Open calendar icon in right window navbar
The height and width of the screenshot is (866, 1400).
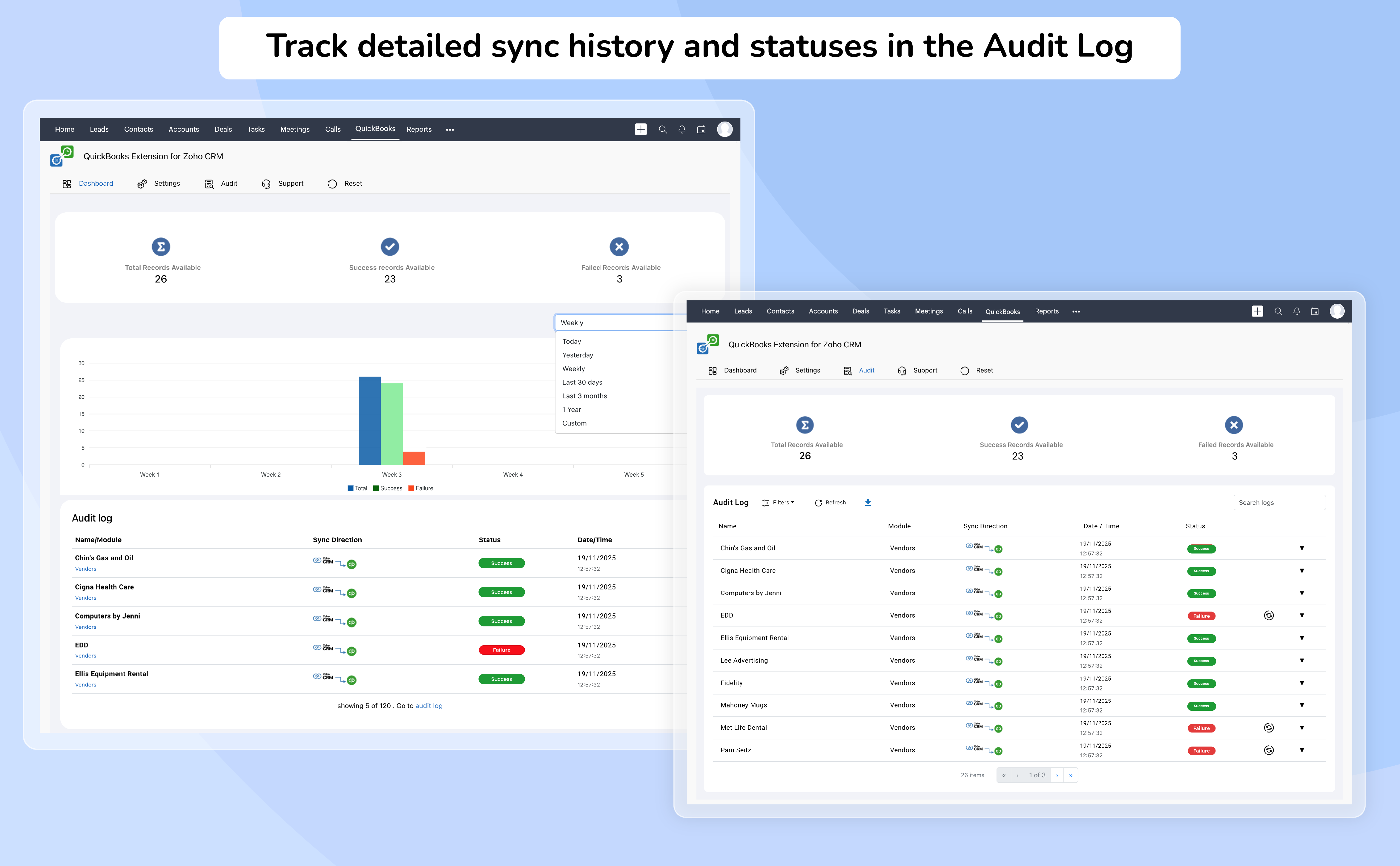tap(1315, 311)
